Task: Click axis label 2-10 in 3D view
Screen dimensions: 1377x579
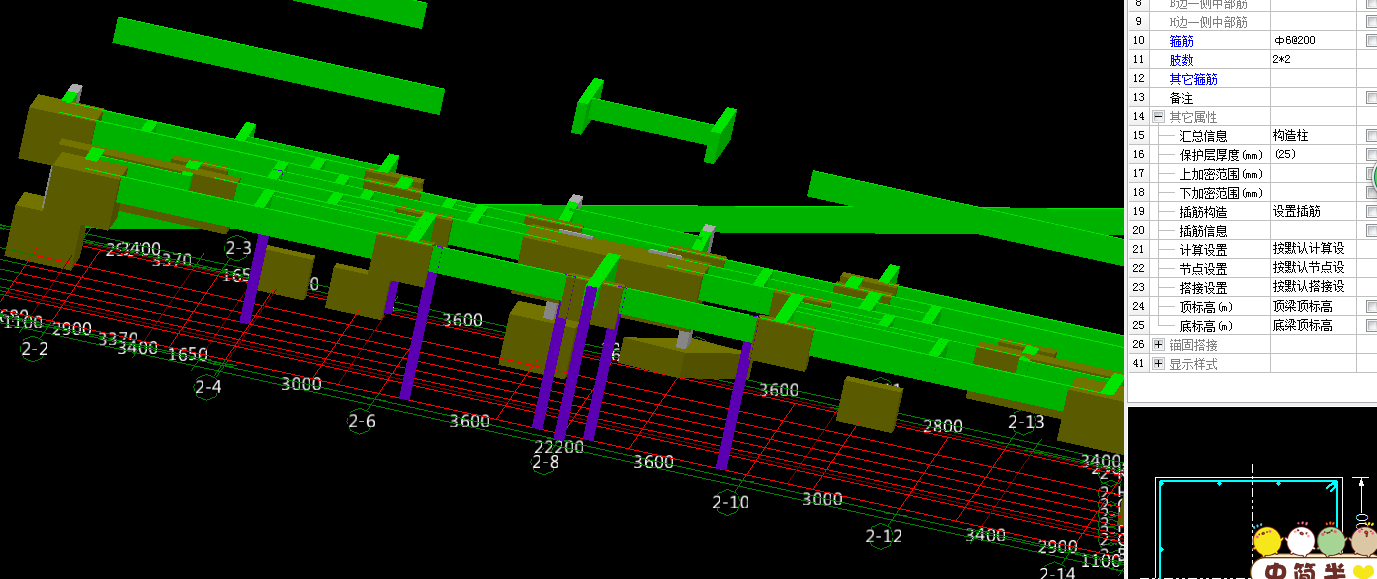Action: [730, 502]
